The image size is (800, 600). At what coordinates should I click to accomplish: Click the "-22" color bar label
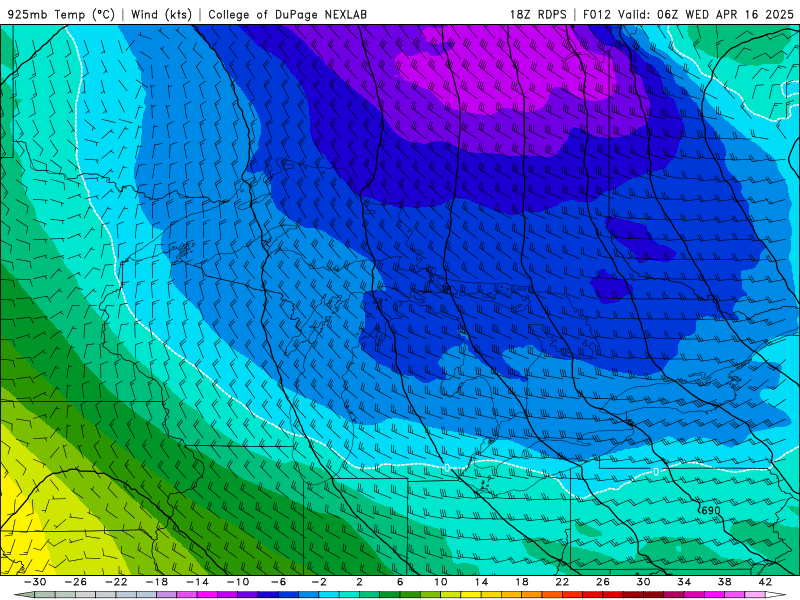tap(116, 582)
